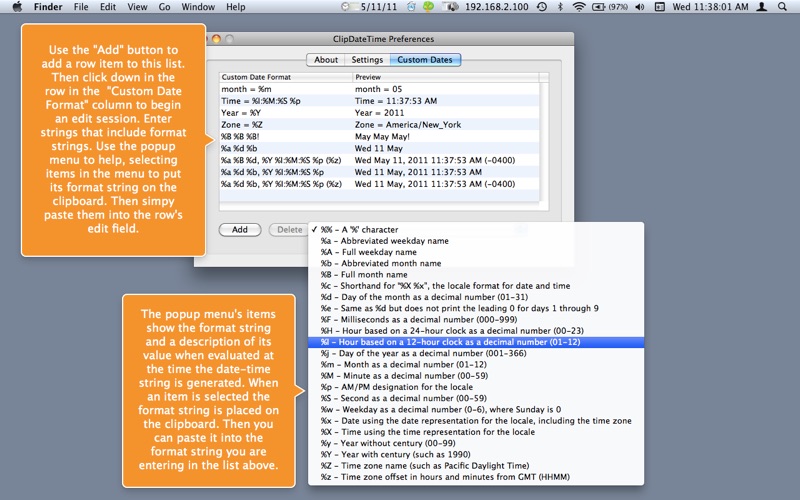800x500 pixels.
Task: Click the Delete button
Action: tap(289, 230)
